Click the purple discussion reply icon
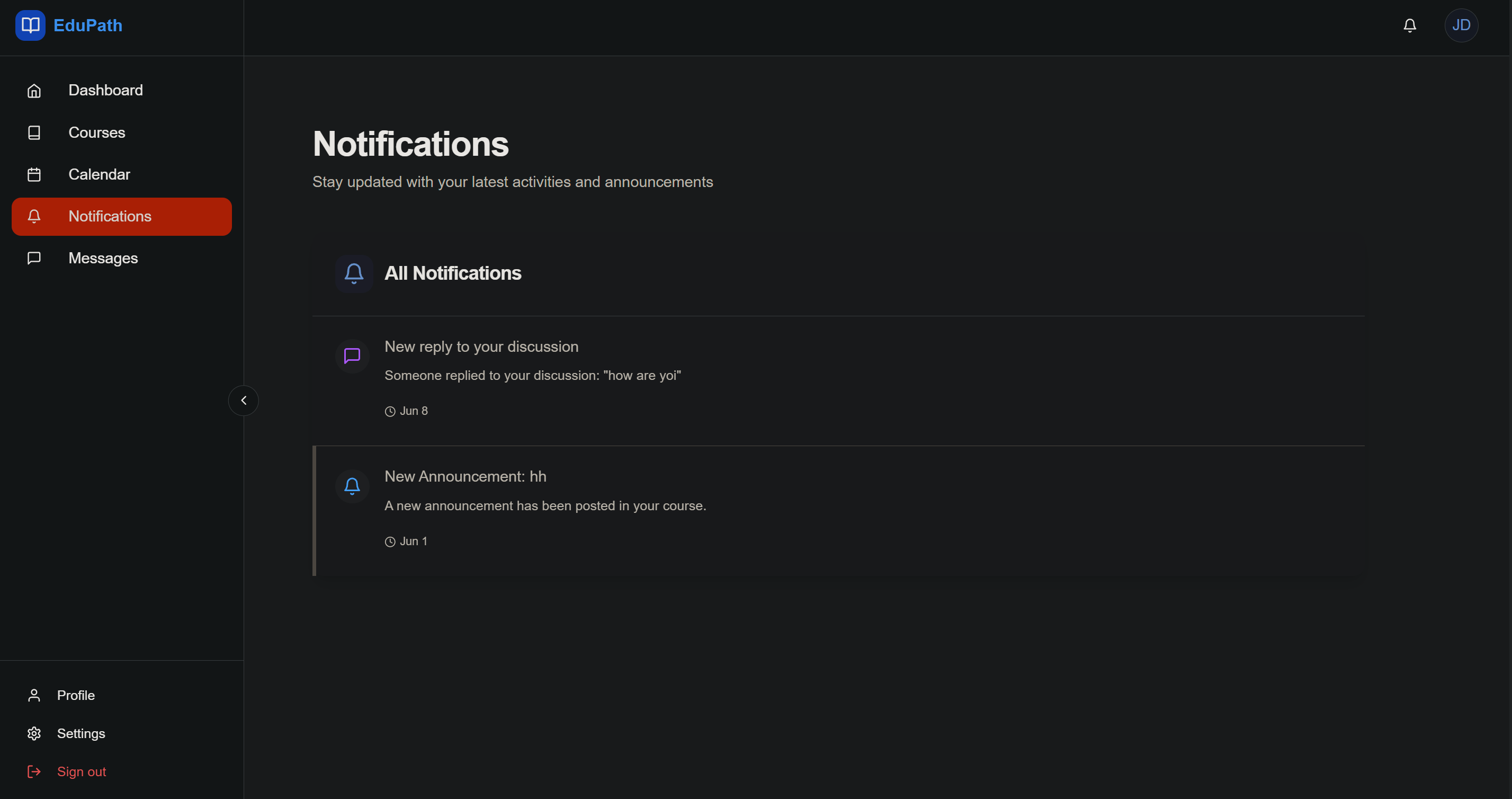1512x799 pixels. (x=352, y=356)
